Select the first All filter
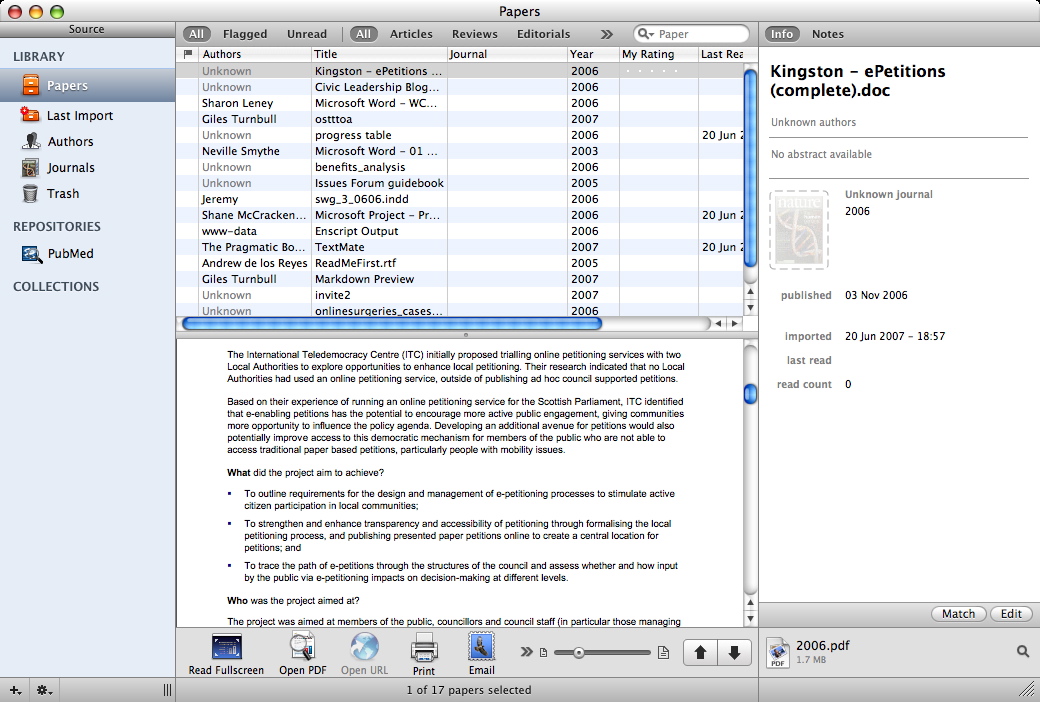The image size is (1040, 702). click(x=196, y=34)
